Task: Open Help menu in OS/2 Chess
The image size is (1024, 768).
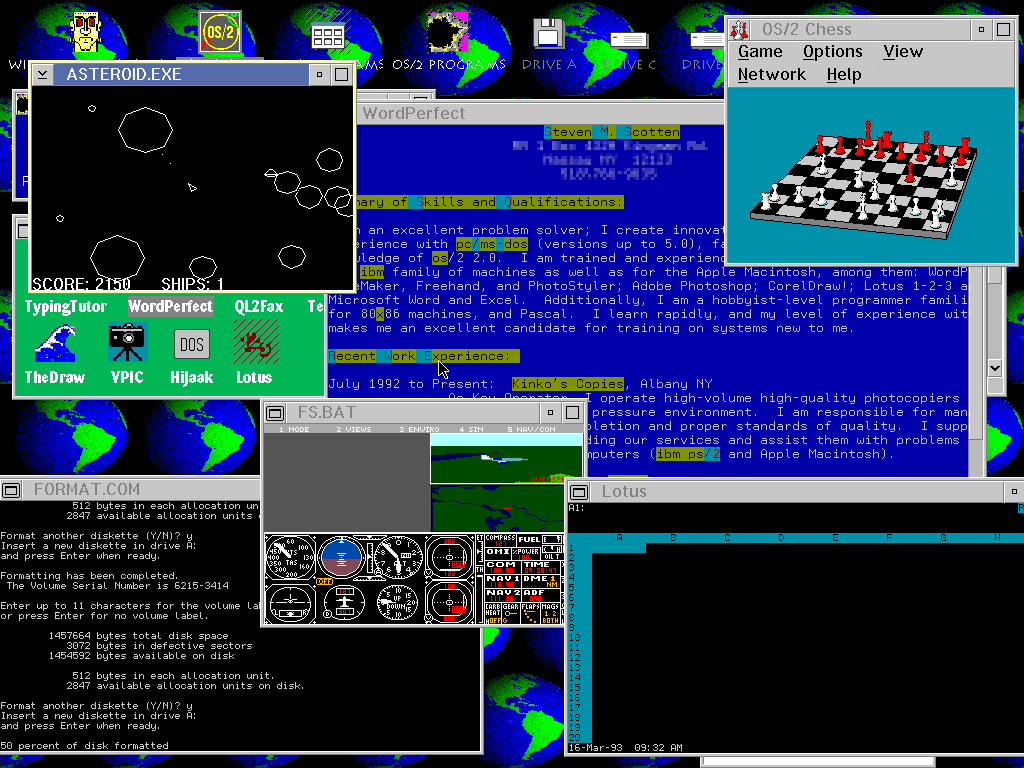Action: pyautogui.click(x=844, y=75)
